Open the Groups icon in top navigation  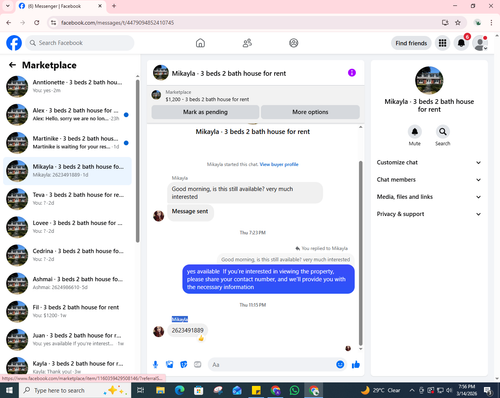(294, 43)
